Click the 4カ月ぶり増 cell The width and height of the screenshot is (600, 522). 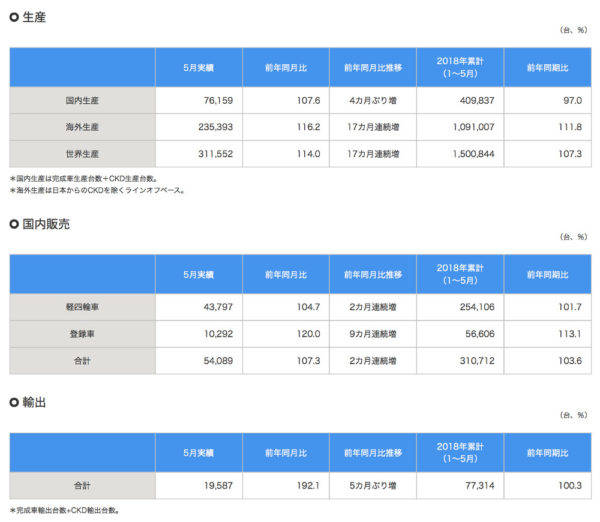(373, 101)
